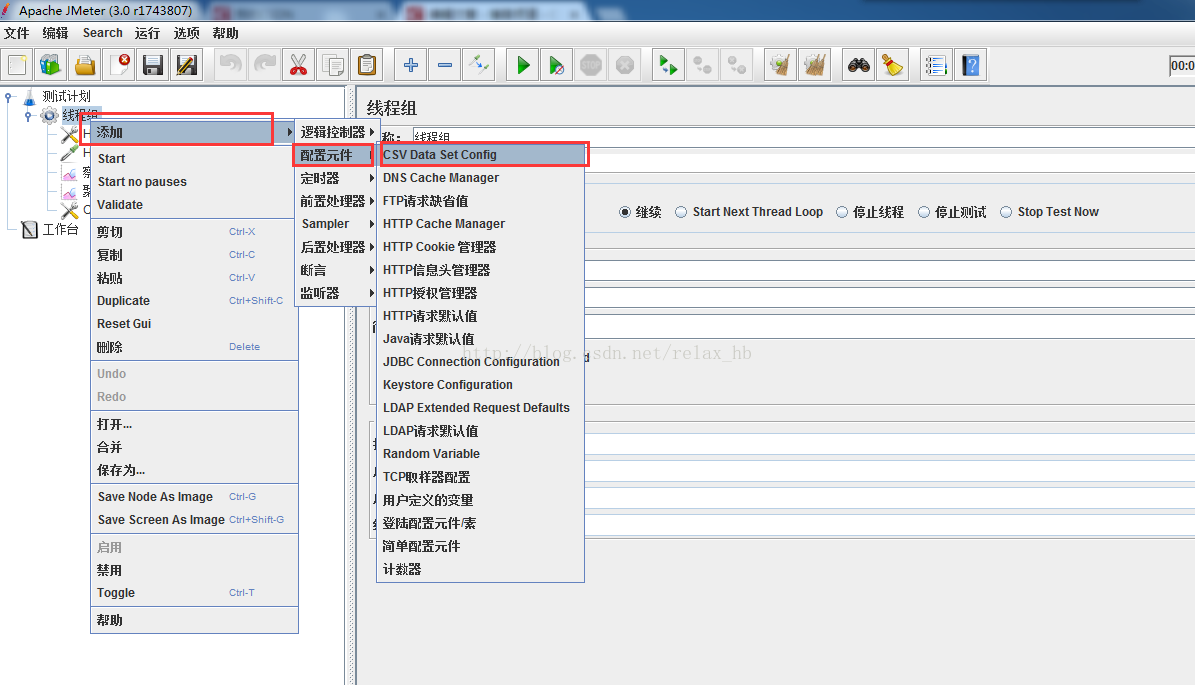Click the Stop sign toolbar icon
The width and height of the screenshot is (1195, 685).
point(591,66)
